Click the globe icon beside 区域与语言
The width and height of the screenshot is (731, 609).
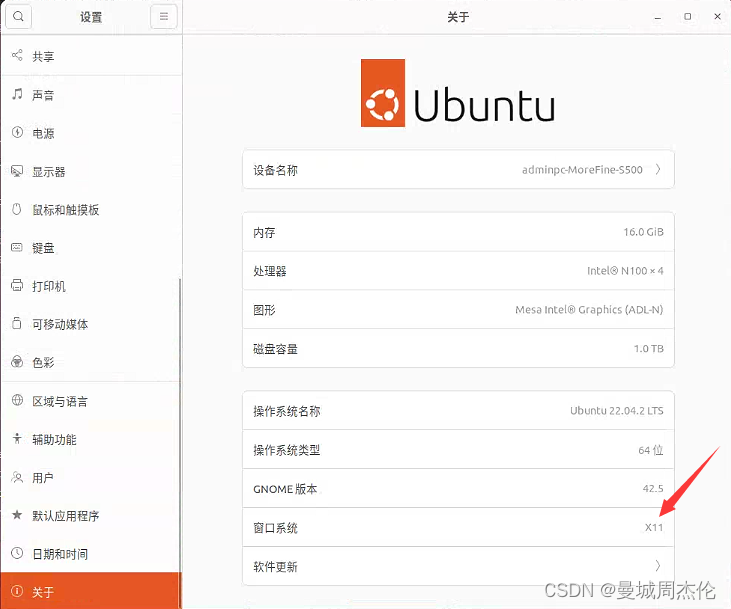click(x=17, y=400)
